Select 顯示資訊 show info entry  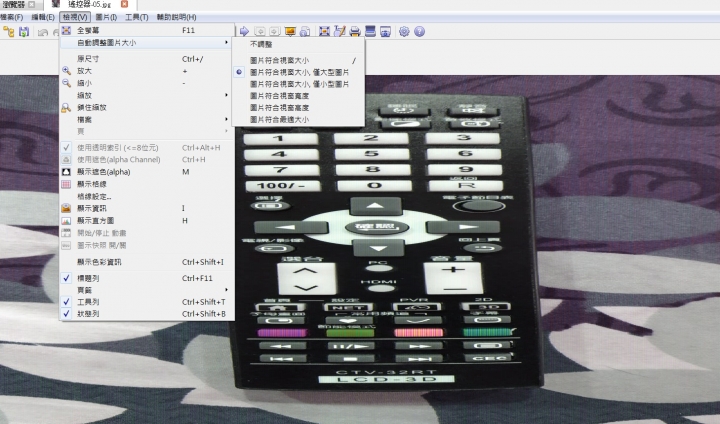(x=147, y=208)
